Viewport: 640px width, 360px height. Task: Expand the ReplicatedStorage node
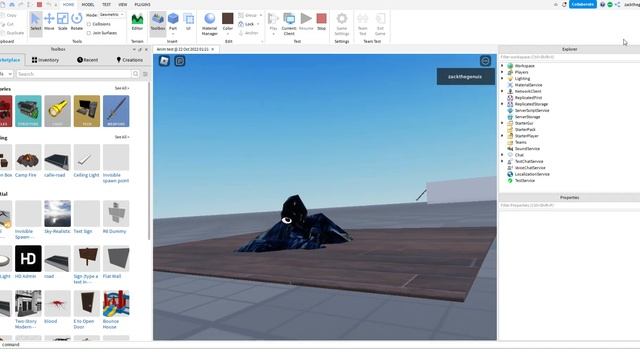502,104
